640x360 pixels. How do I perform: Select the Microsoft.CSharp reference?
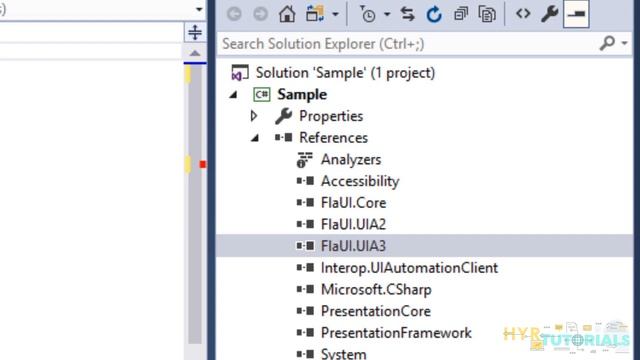point(376,289)
